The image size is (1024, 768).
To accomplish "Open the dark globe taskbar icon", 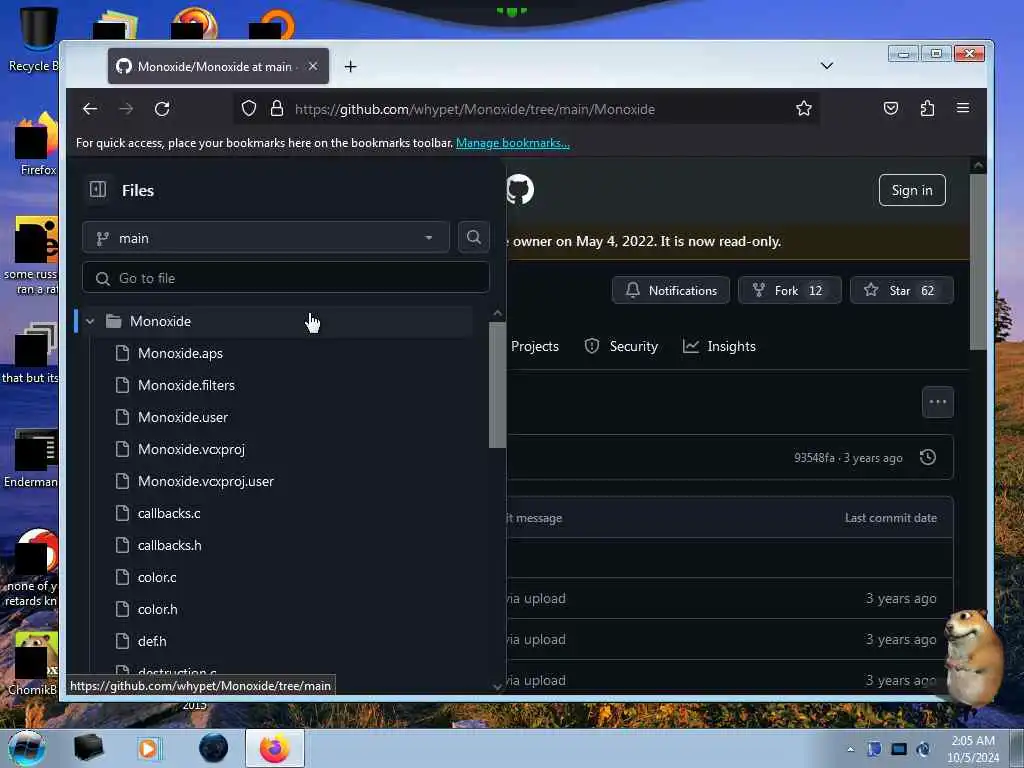I will point(214,748).
